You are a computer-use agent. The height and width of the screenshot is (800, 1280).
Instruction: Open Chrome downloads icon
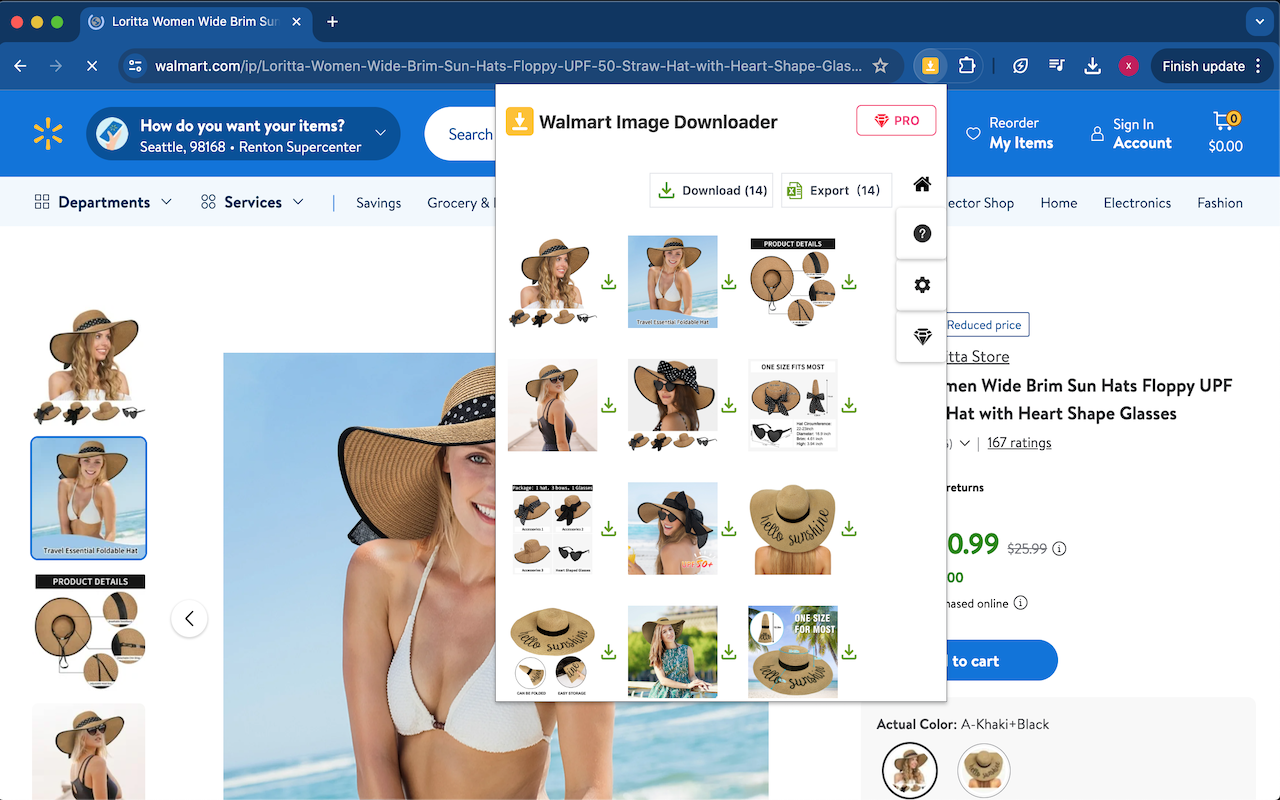(x=1093, y=66)
